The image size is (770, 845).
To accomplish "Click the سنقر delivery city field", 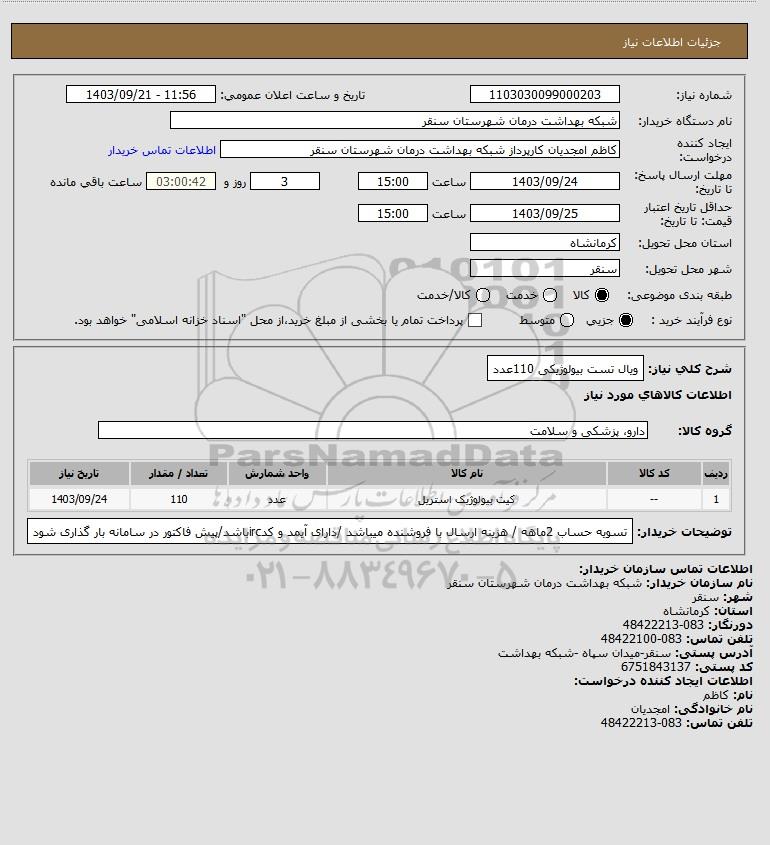I will (545, 268).
